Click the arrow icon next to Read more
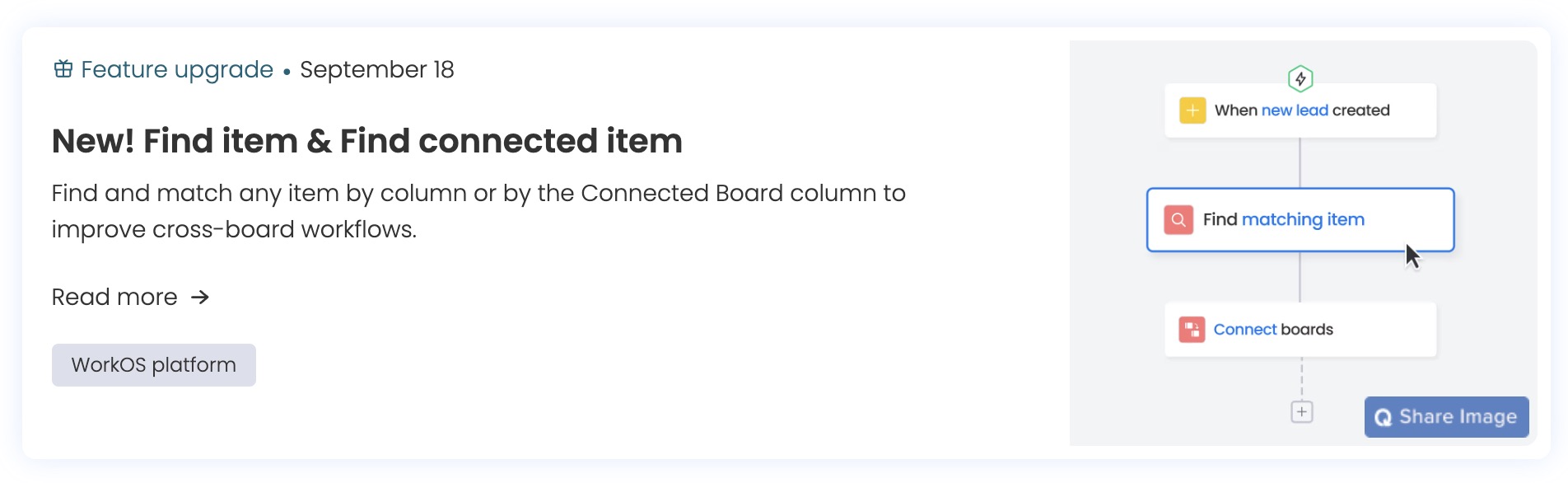 200,296
